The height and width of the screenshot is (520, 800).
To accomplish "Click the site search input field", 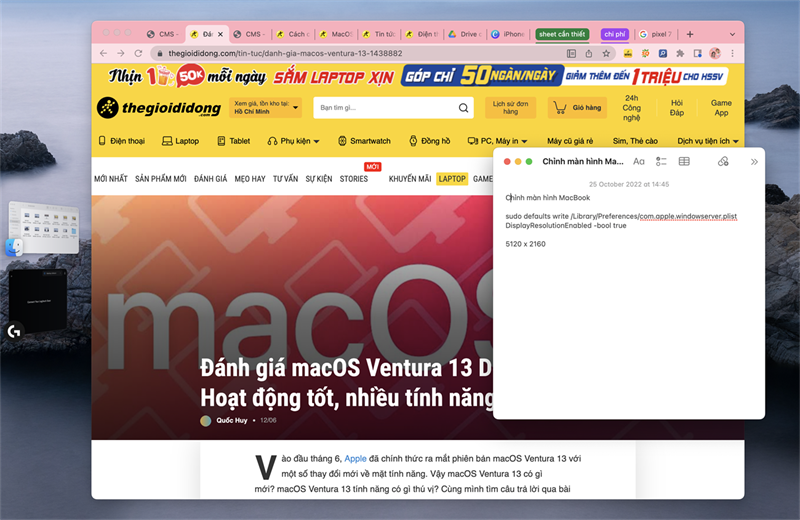I will pyautogui.click(x=386, y=108).
